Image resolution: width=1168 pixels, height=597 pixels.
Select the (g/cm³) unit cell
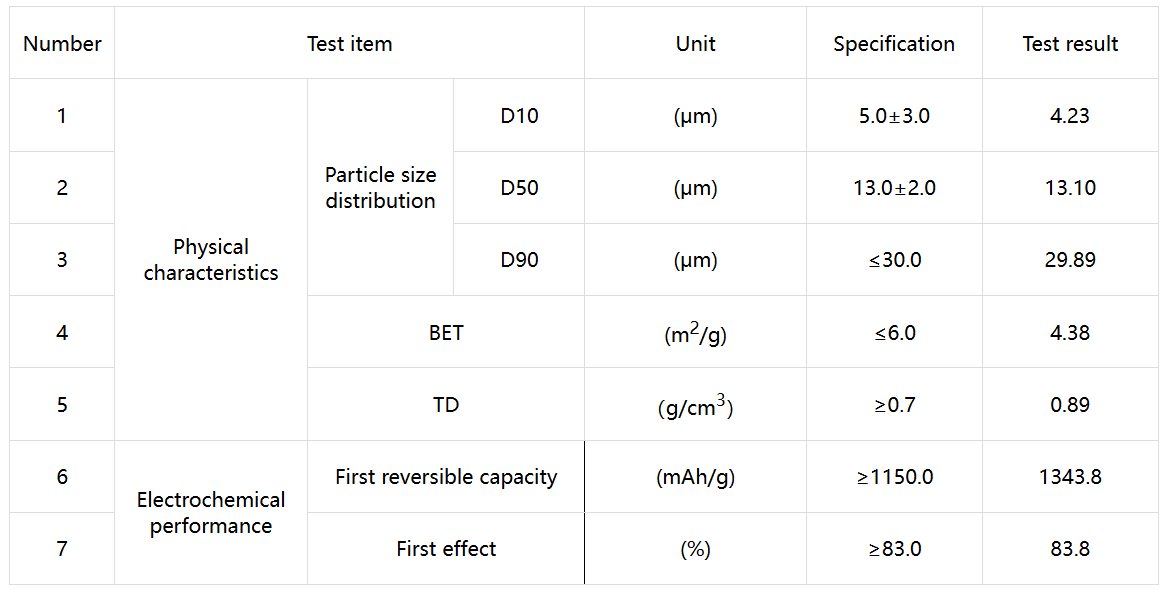(x=695, y=406)
